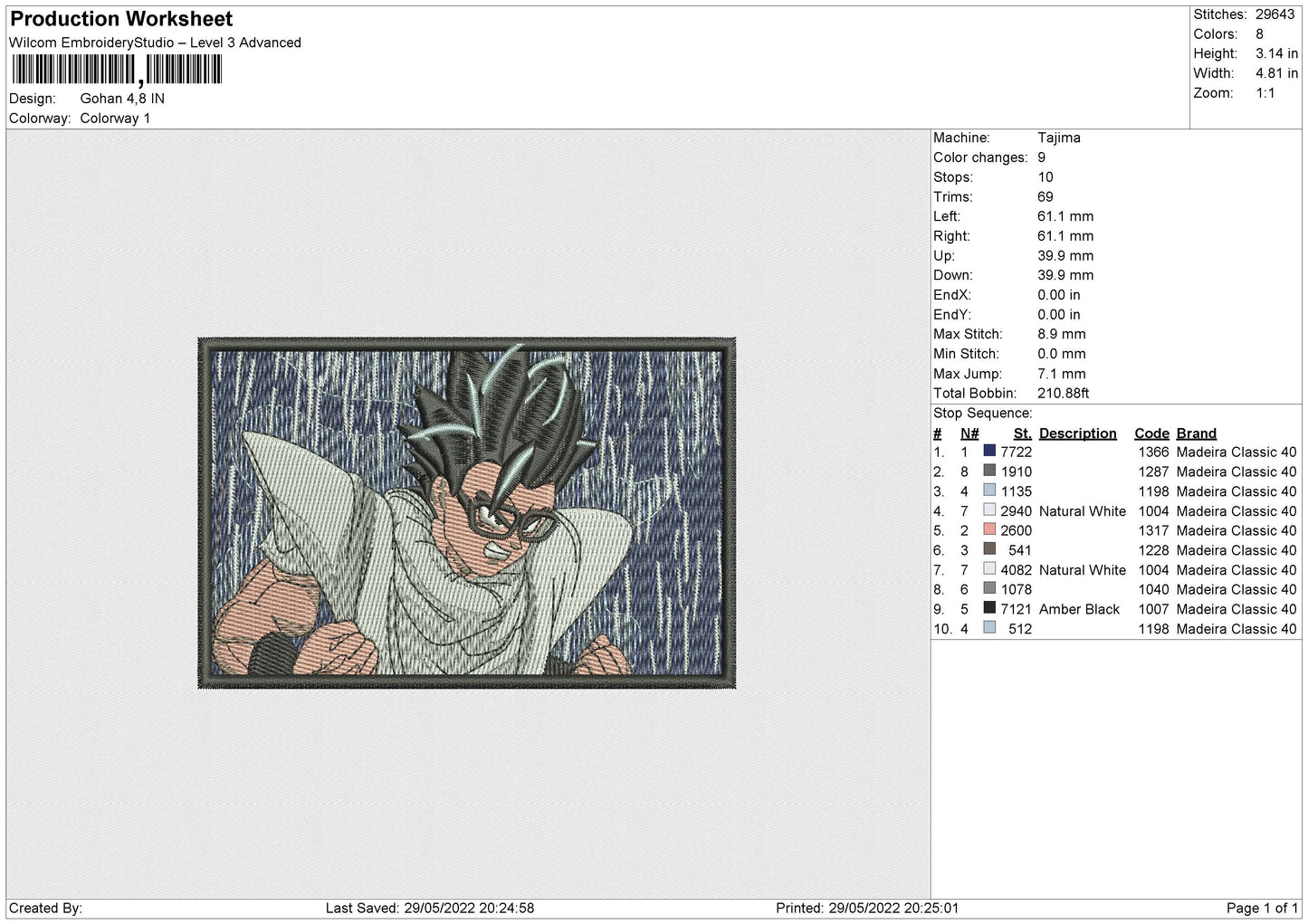This screenshot has height=924, width=1308.
Task: Click the Total Bobbin value 210.88ft
Action: point(1064,394)
